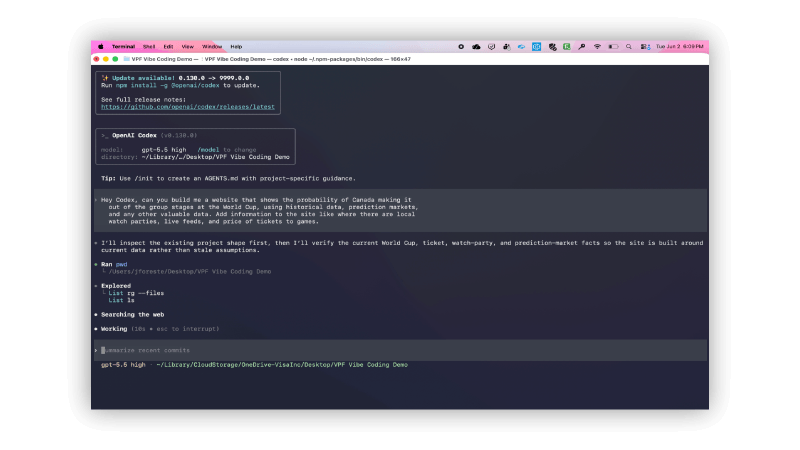Click the blue square app icon in menu bar
Image resolution: width=800 pixels, height=450 pixels.
(x=536, y=46)
